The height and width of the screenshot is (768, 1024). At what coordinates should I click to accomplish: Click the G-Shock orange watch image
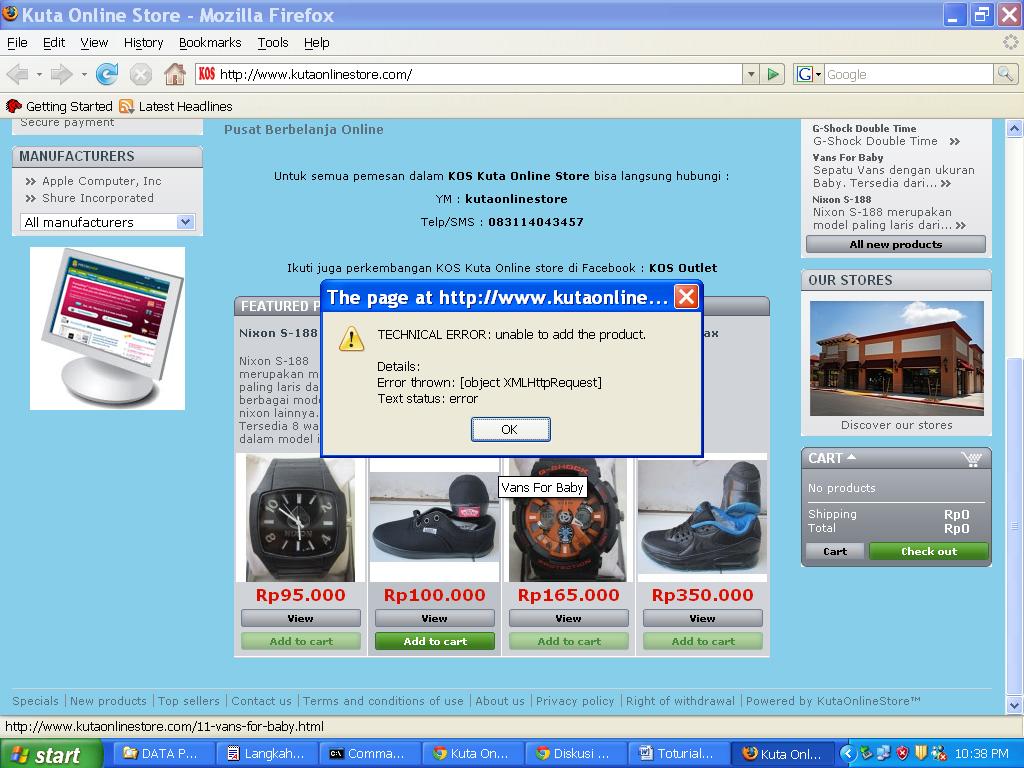coord(568,520)
